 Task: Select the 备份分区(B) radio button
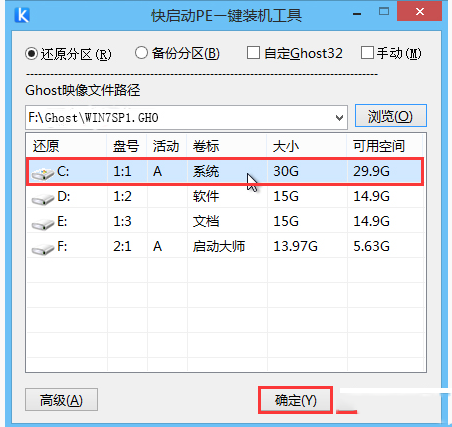point(141,53)
